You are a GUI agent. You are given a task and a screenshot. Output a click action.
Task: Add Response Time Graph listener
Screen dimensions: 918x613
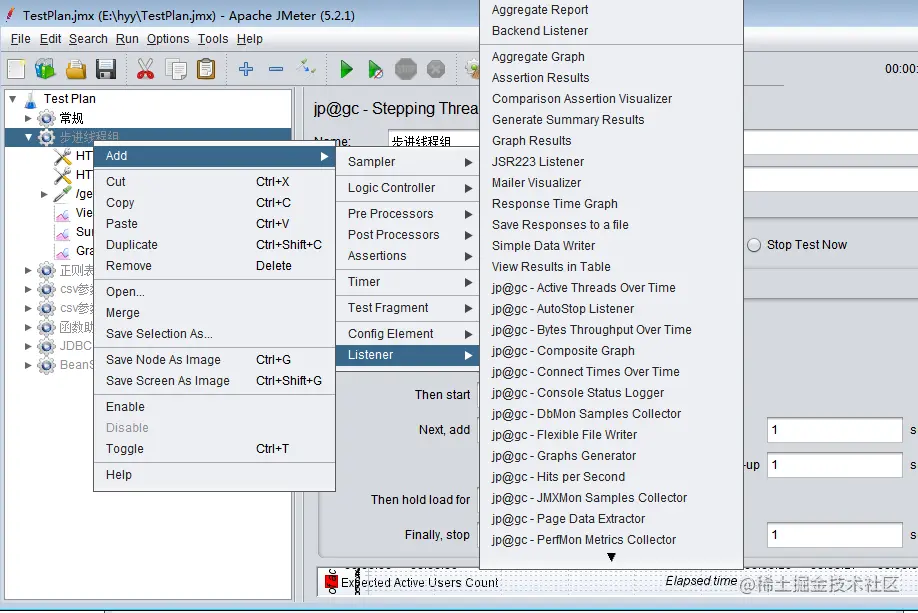(x=611, y=204)
